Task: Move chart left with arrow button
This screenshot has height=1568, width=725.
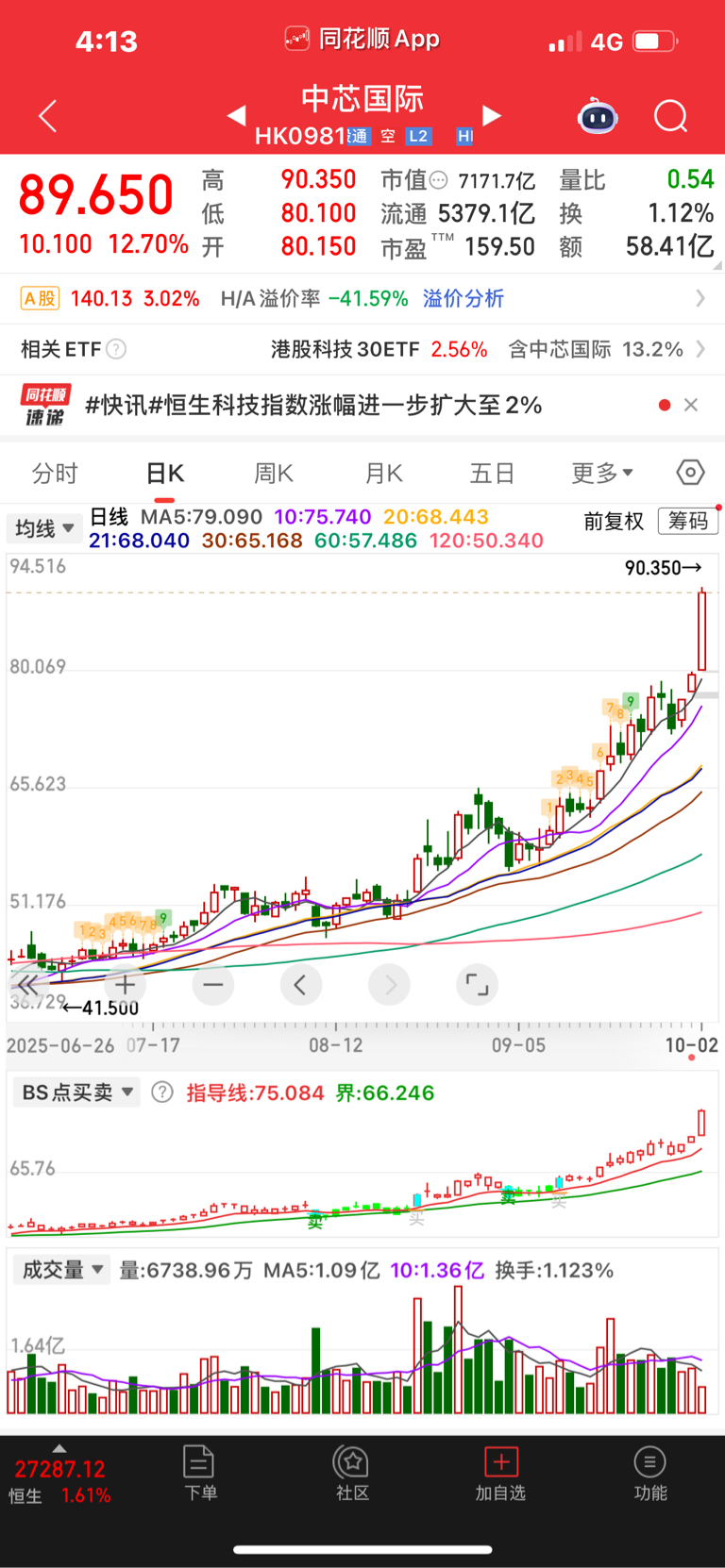Action: click(x=301, y=985)
